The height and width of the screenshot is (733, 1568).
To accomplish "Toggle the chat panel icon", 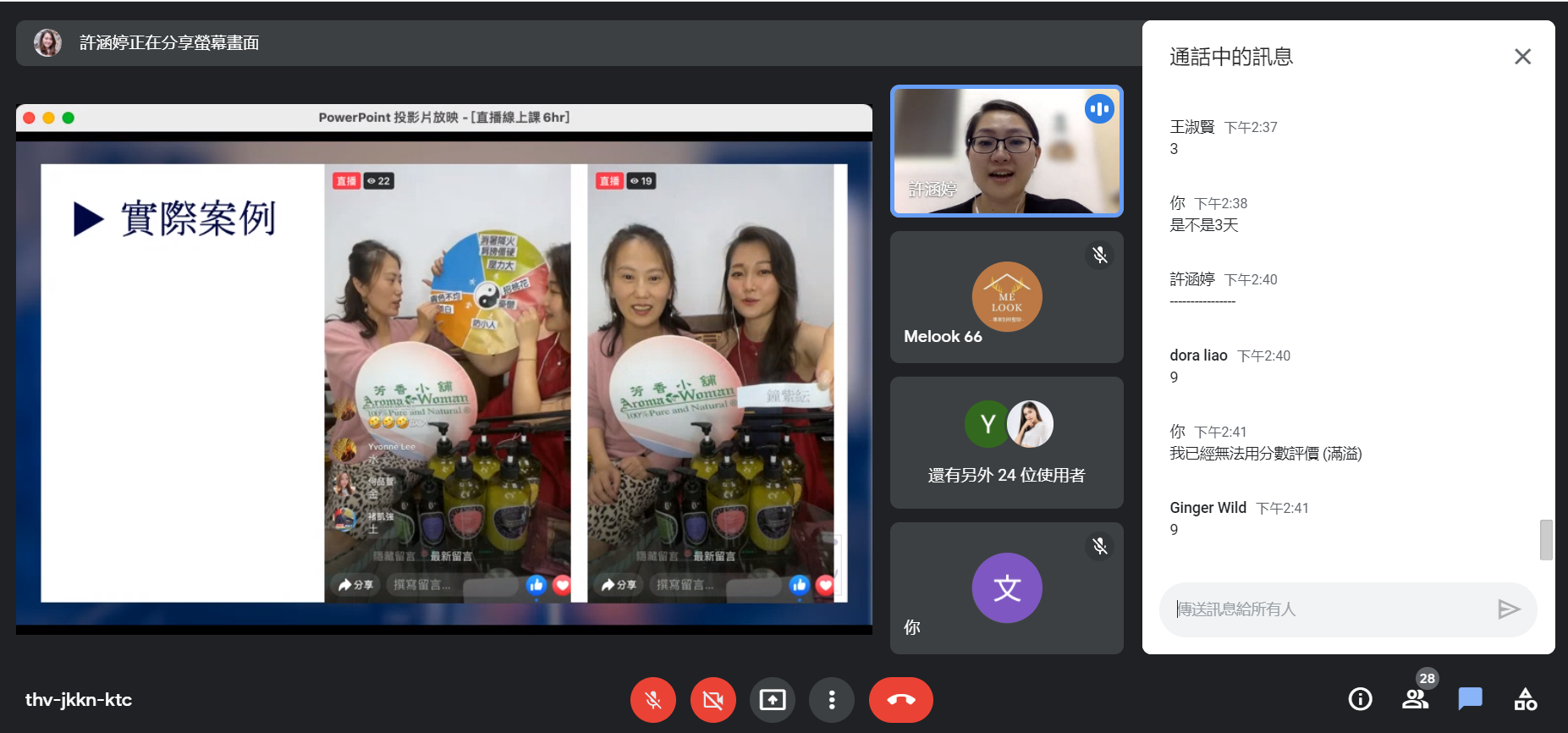I will point(1470,699).
